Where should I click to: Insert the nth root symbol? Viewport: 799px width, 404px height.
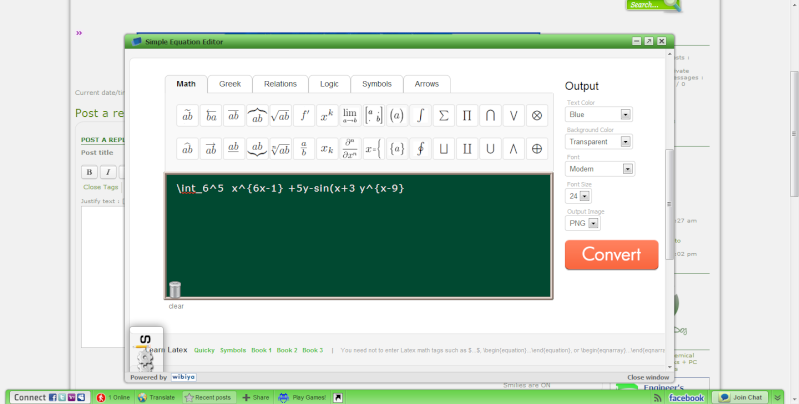281,149
